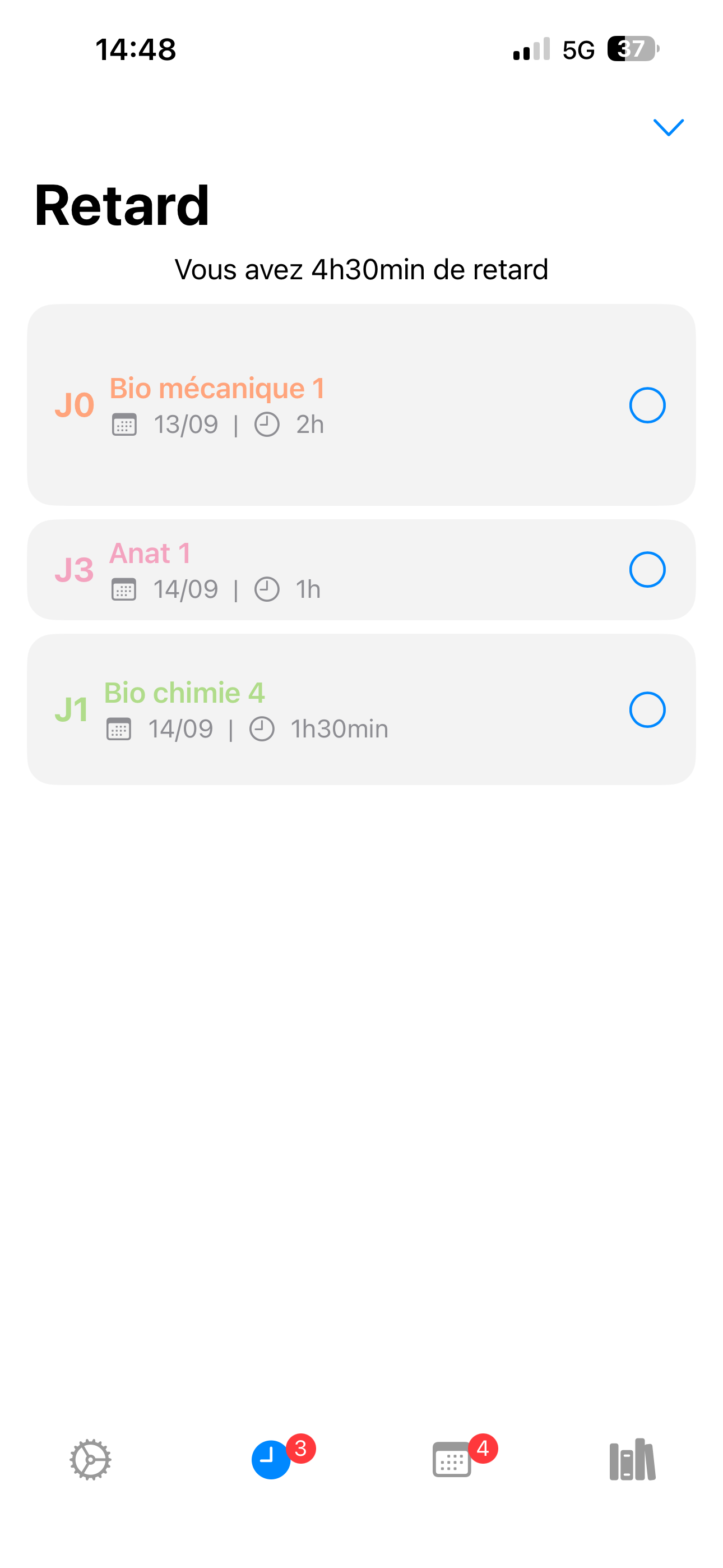Tap clock icon beside 2h duration
The width and height of the screenshot is (723, 1568).
pyautogui.click(x=267, y=425)
